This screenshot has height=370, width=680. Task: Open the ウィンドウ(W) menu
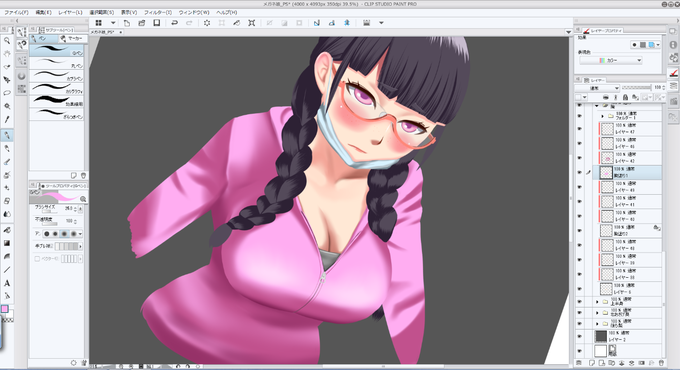click(194, 13)
